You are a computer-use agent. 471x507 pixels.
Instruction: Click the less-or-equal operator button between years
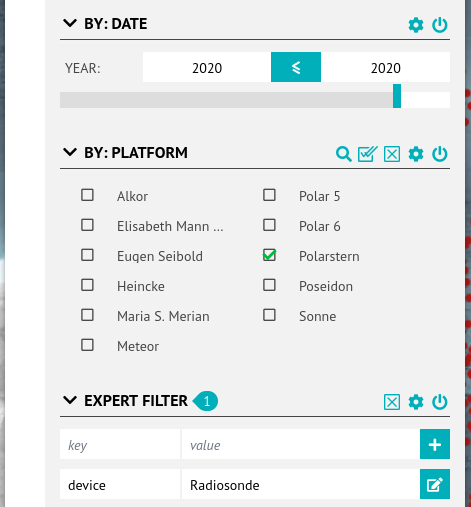tap(296, 67)
